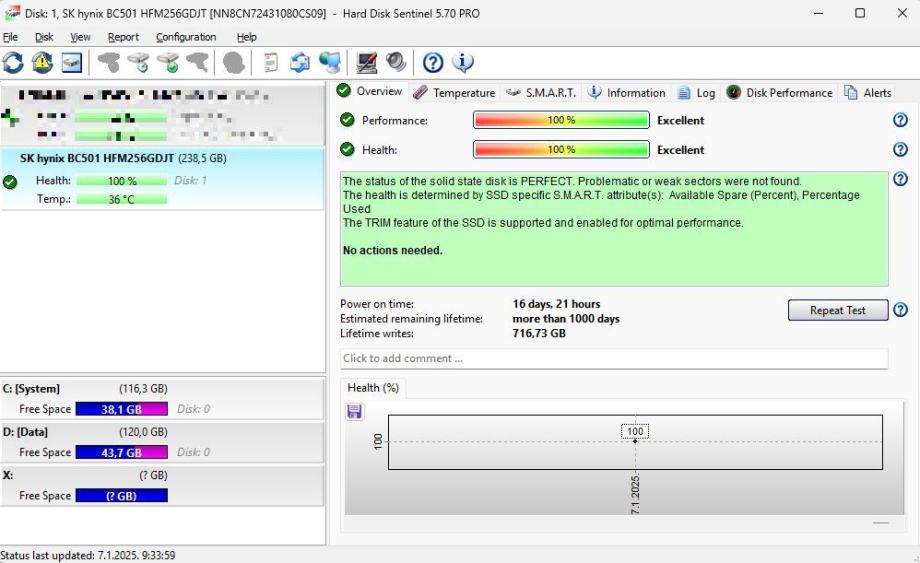This screenshot has width=920, height=563.
Task: Click the disk with green checkmark icon
Action: click(168, 62)
